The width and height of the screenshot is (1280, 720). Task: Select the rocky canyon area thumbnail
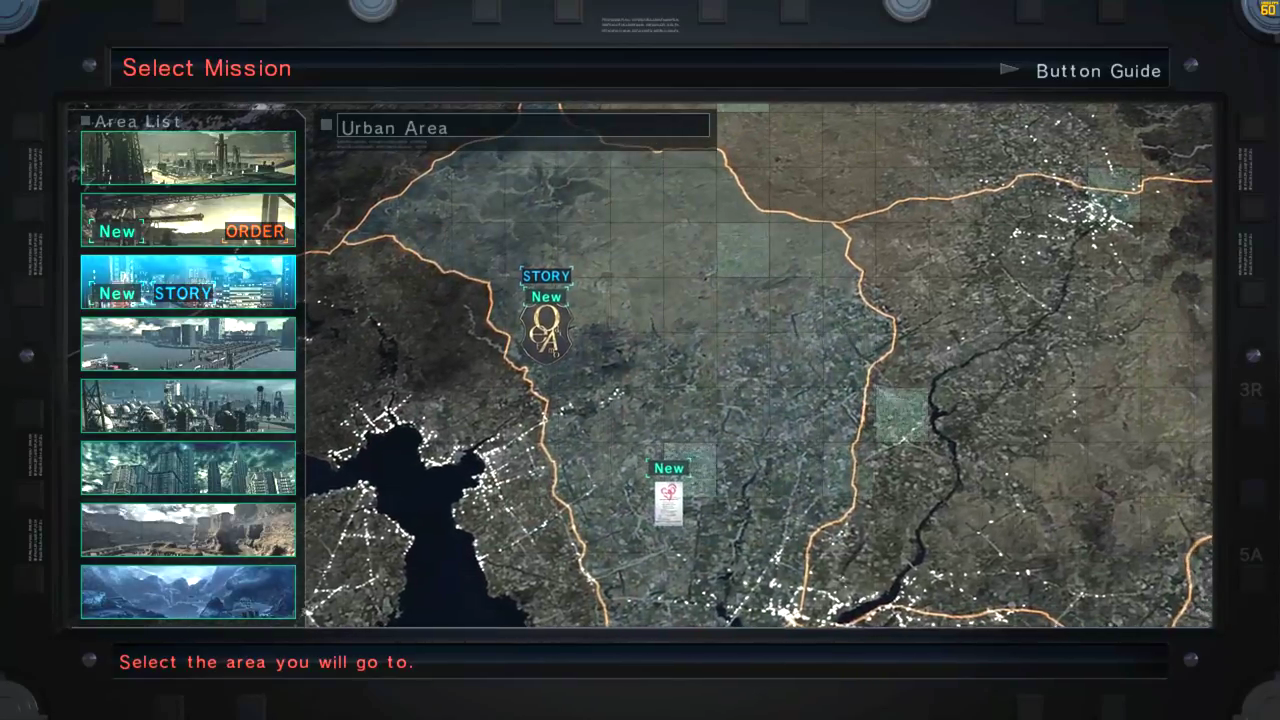coord(188,529)
